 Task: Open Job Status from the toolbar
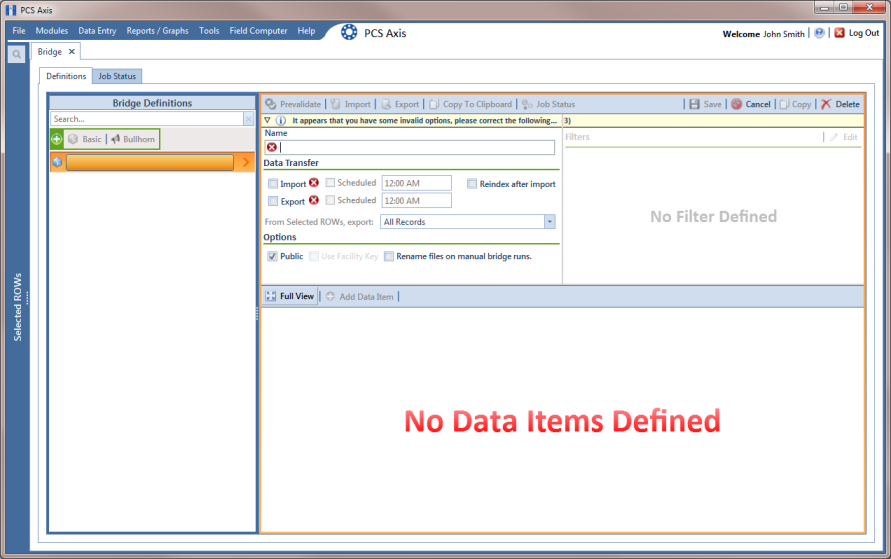(x=549, y=104)
